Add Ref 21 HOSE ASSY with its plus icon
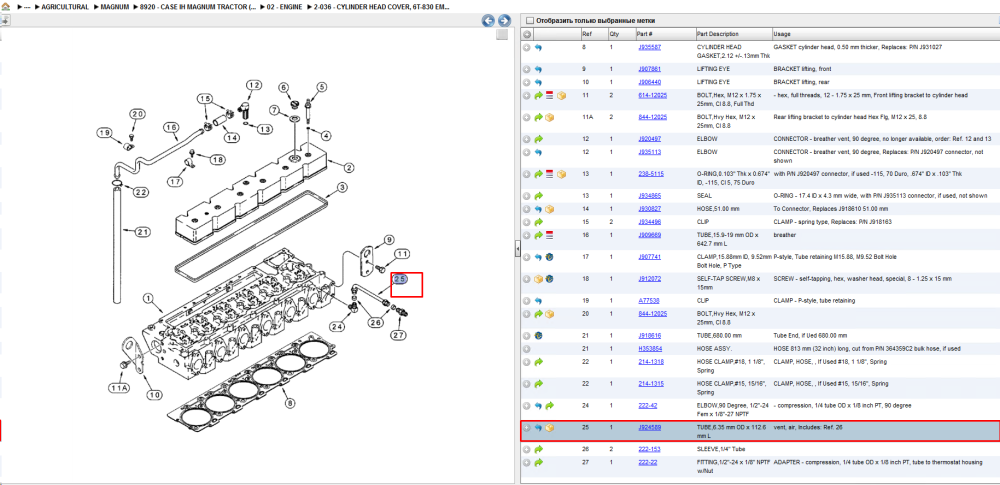The image size is (1000, 485). pyautogui.click(x=527, y=349)
